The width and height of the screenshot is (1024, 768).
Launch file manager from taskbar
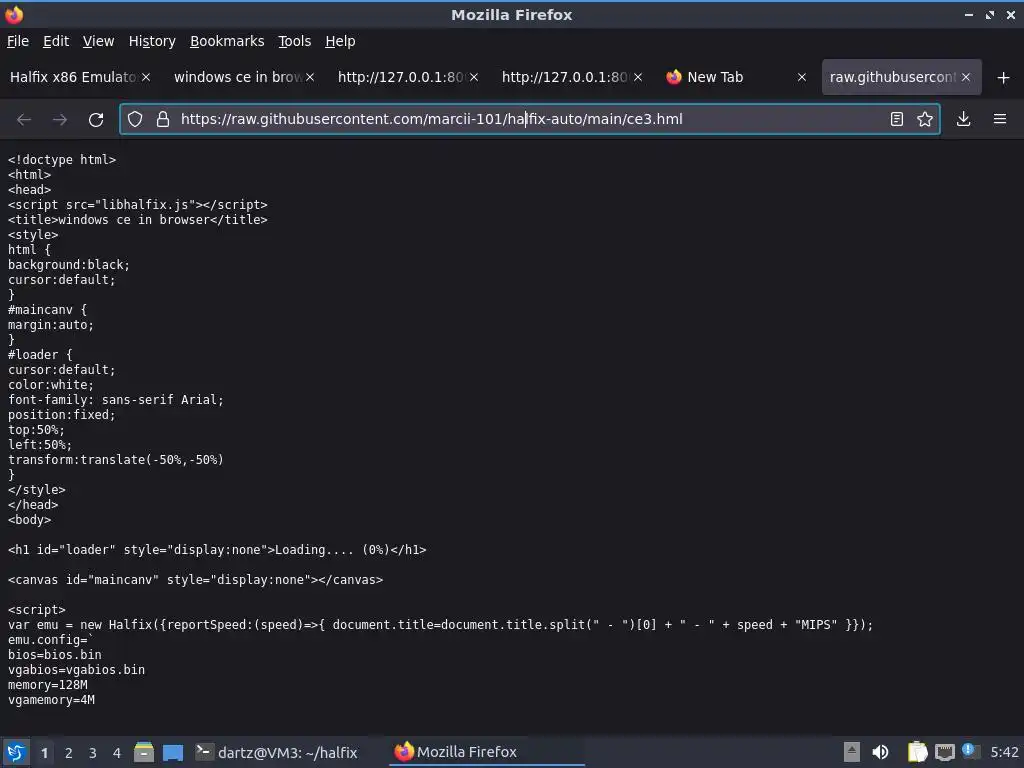[144, 752]
